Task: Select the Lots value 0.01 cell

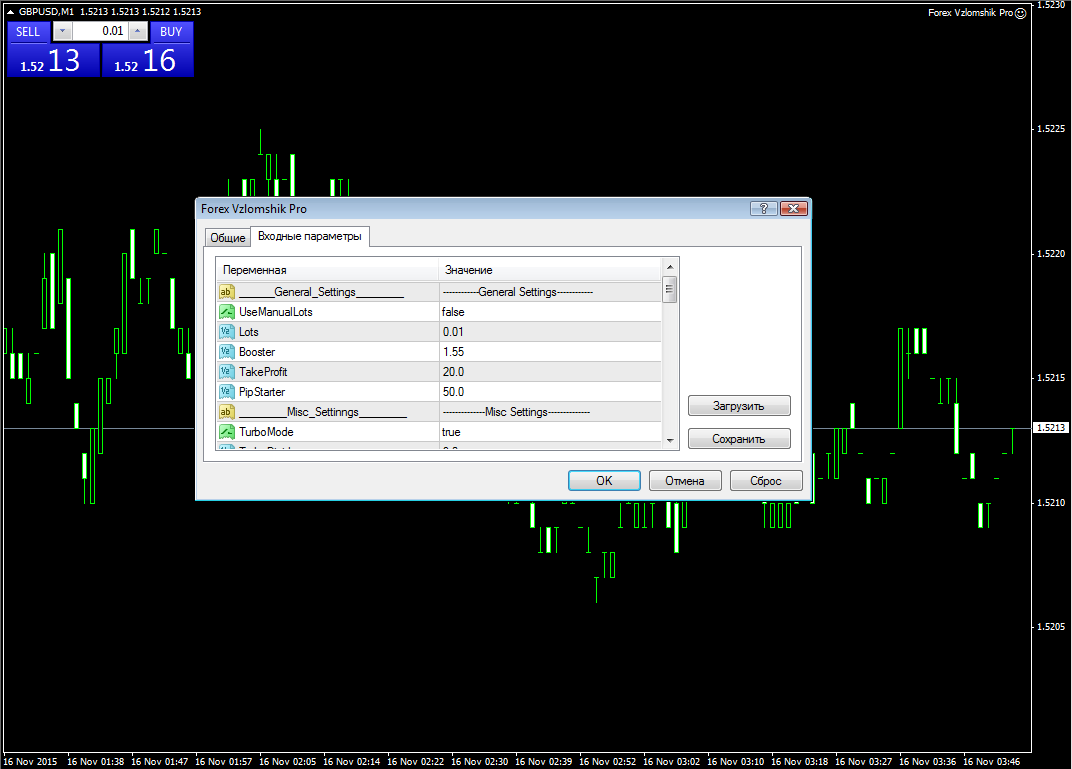Action: pos(550,332)
